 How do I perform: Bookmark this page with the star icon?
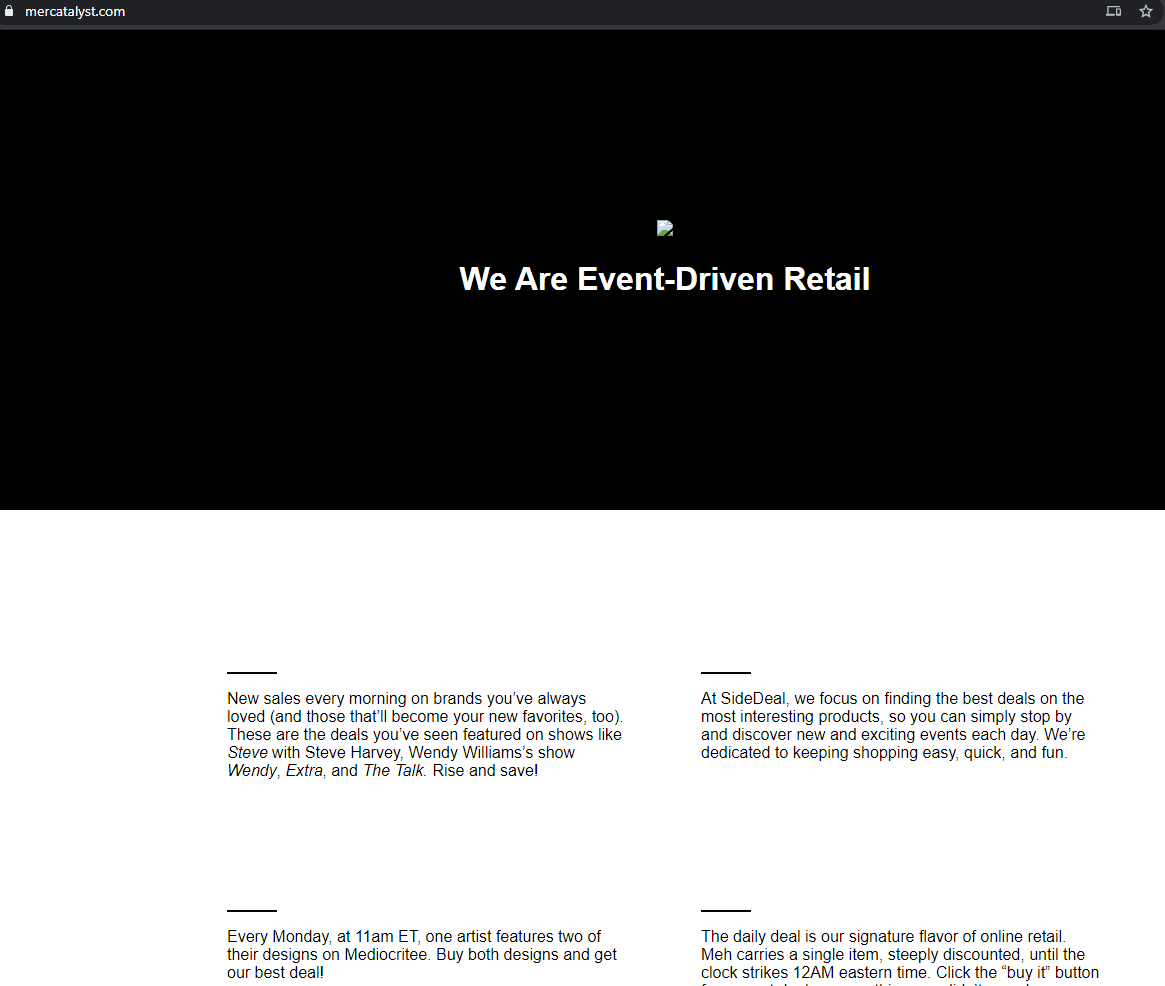pos(1146,12)
